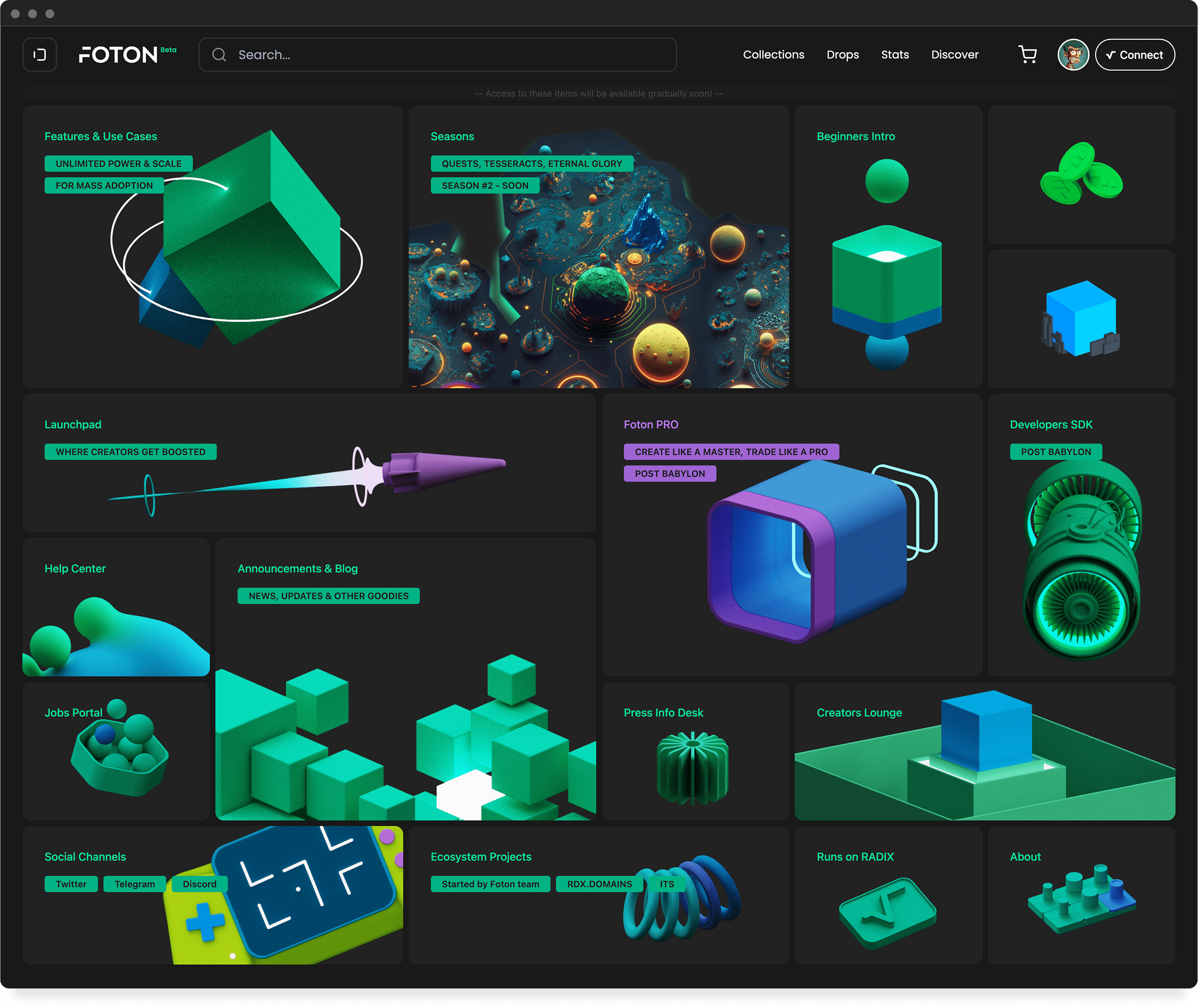The width and height of the screenshot is (1198, 1008).
Task: Click the monkey profile avatar
Action: click(x=1073, y=55)
